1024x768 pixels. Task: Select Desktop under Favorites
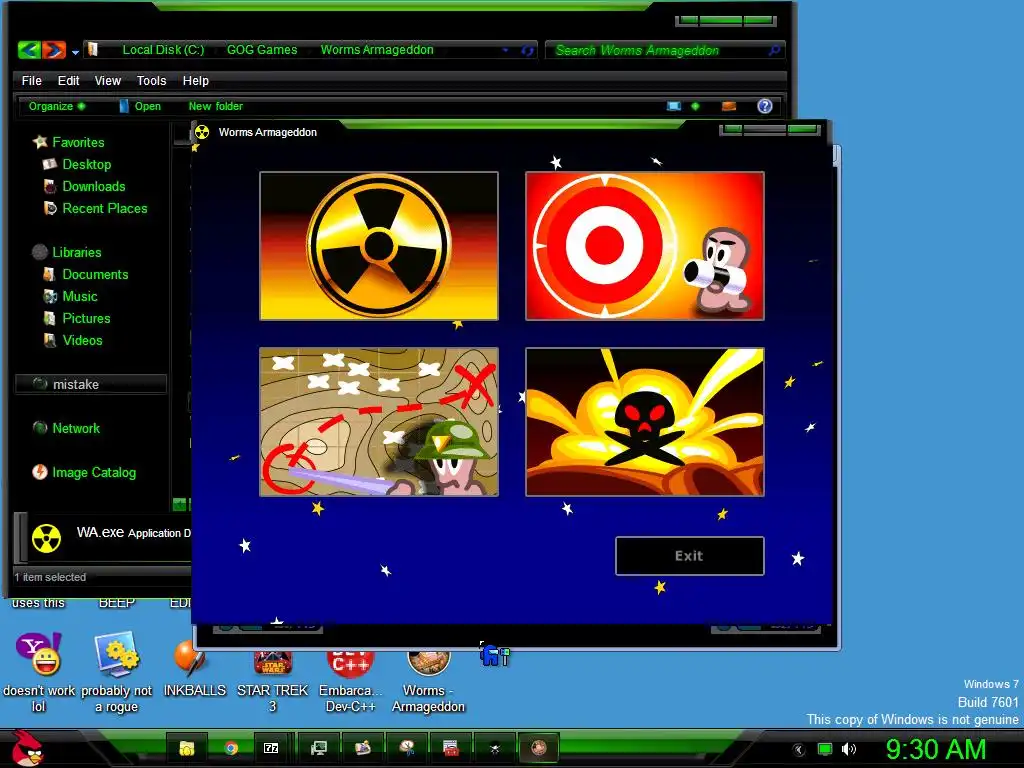77,164
